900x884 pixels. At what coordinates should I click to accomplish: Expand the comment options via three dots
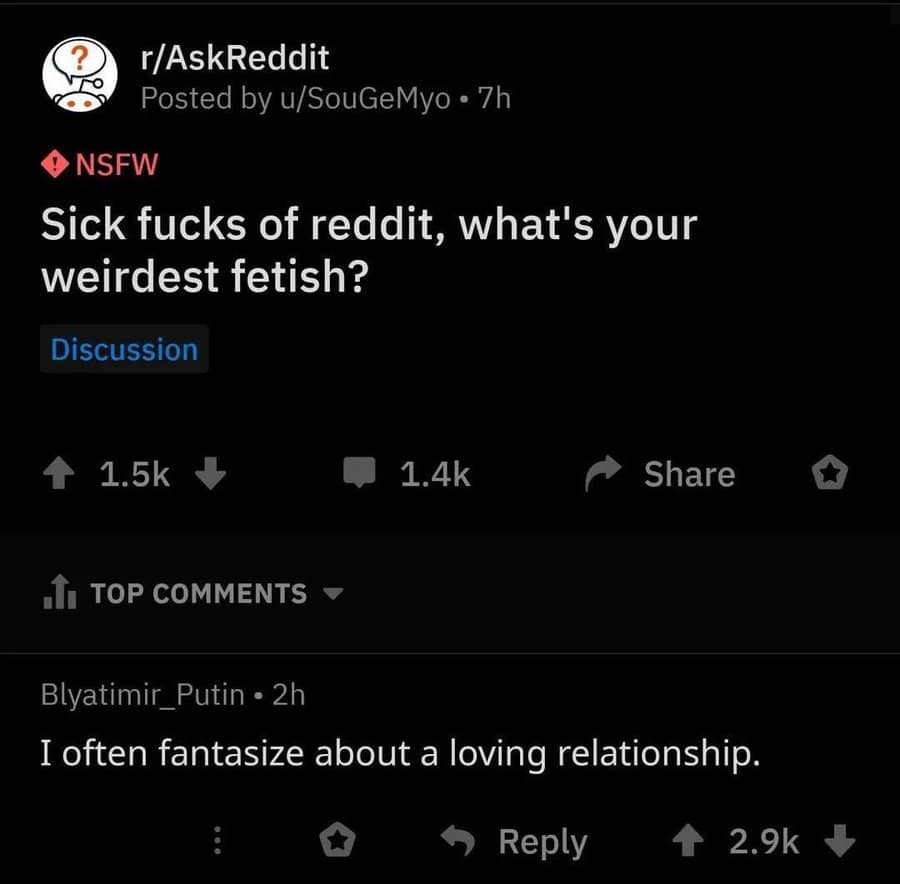216,841
